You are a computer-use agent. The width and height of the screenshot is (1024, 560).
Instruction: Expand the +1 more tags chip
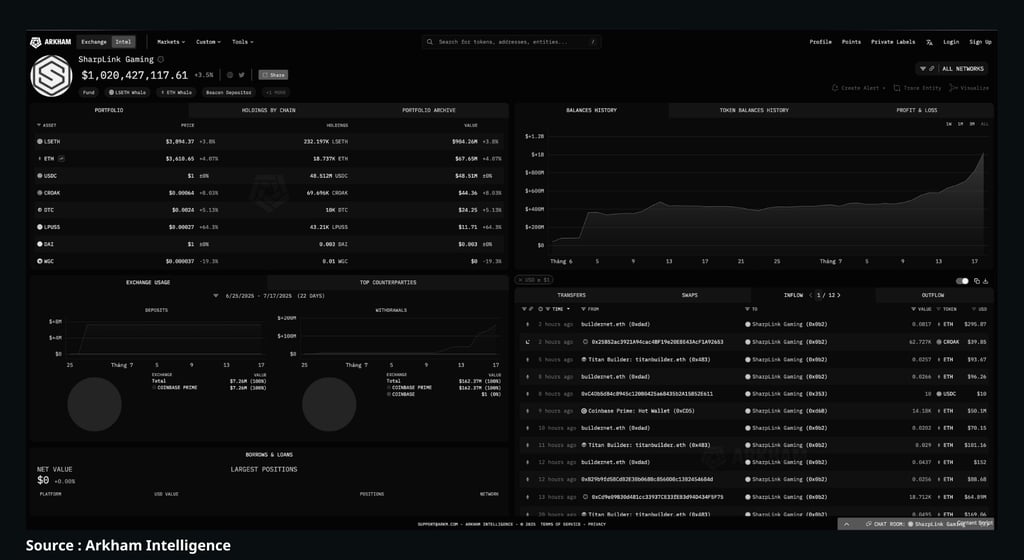[x=276, y=93]
